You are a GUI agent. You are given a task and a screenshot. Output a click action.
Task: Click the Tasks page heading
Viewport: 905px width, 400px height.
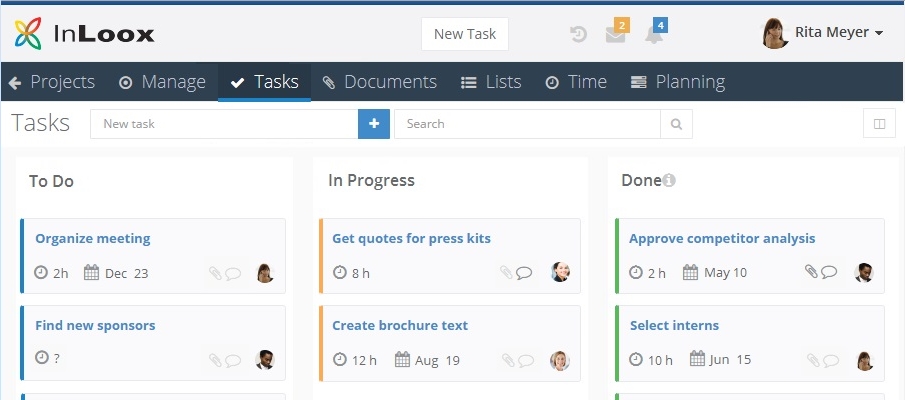(40, 124)
